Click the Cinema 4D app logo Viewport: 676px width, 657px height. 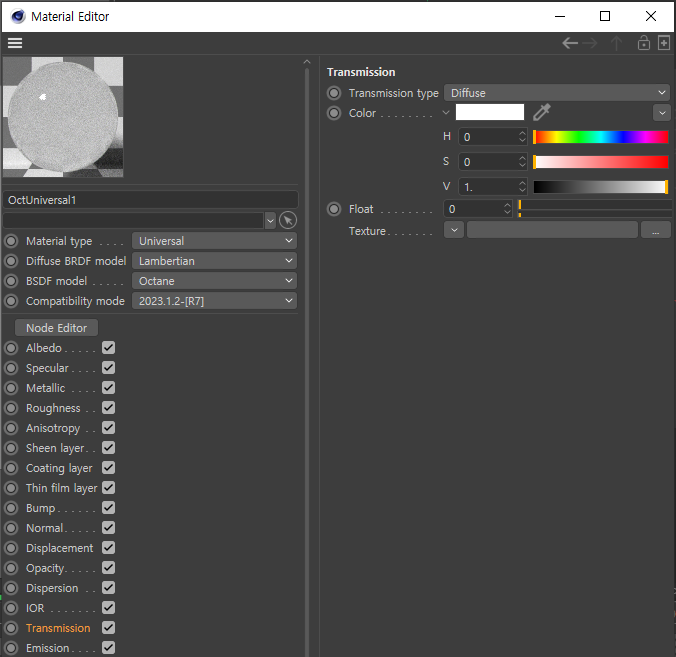(x=18, y=16)
